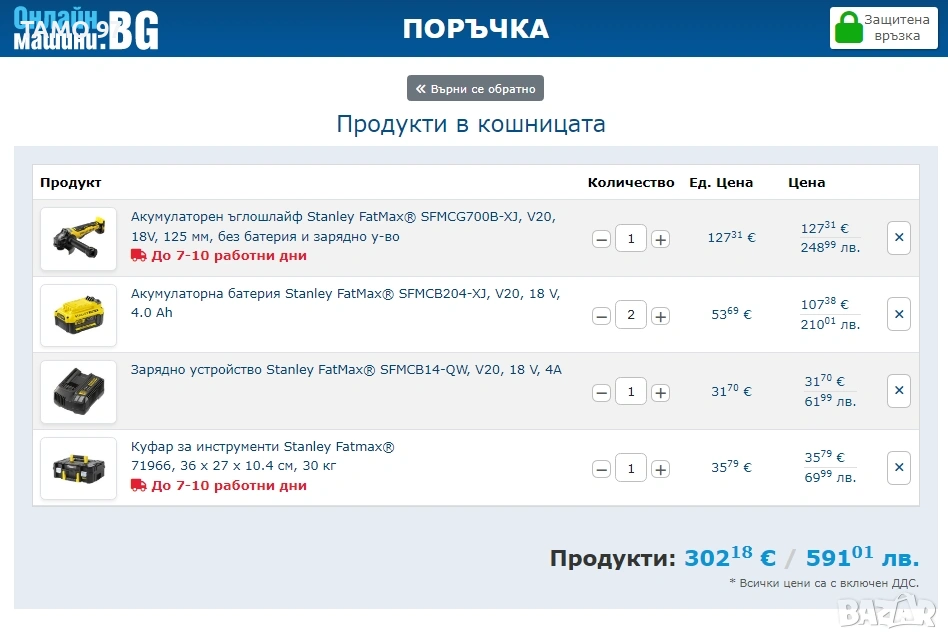Click the Количество column header
The height and width of the screenshot is (640, 948).
click(631, 183)
